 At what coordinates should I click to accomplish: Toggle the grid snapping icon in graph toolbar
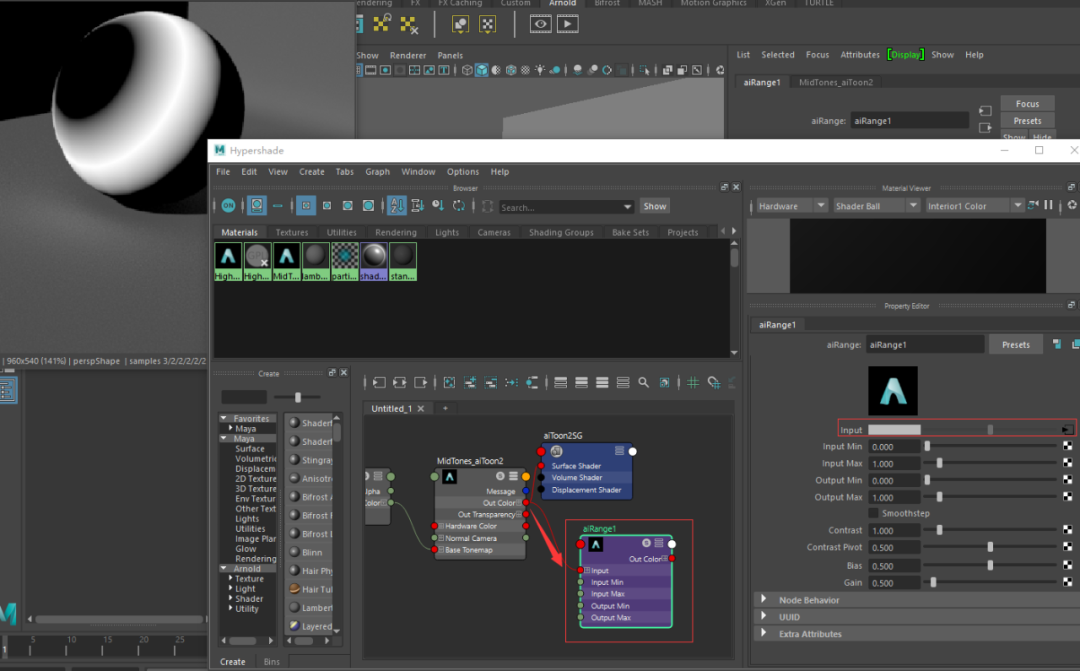pyautogui.click(x=714, y=382)
